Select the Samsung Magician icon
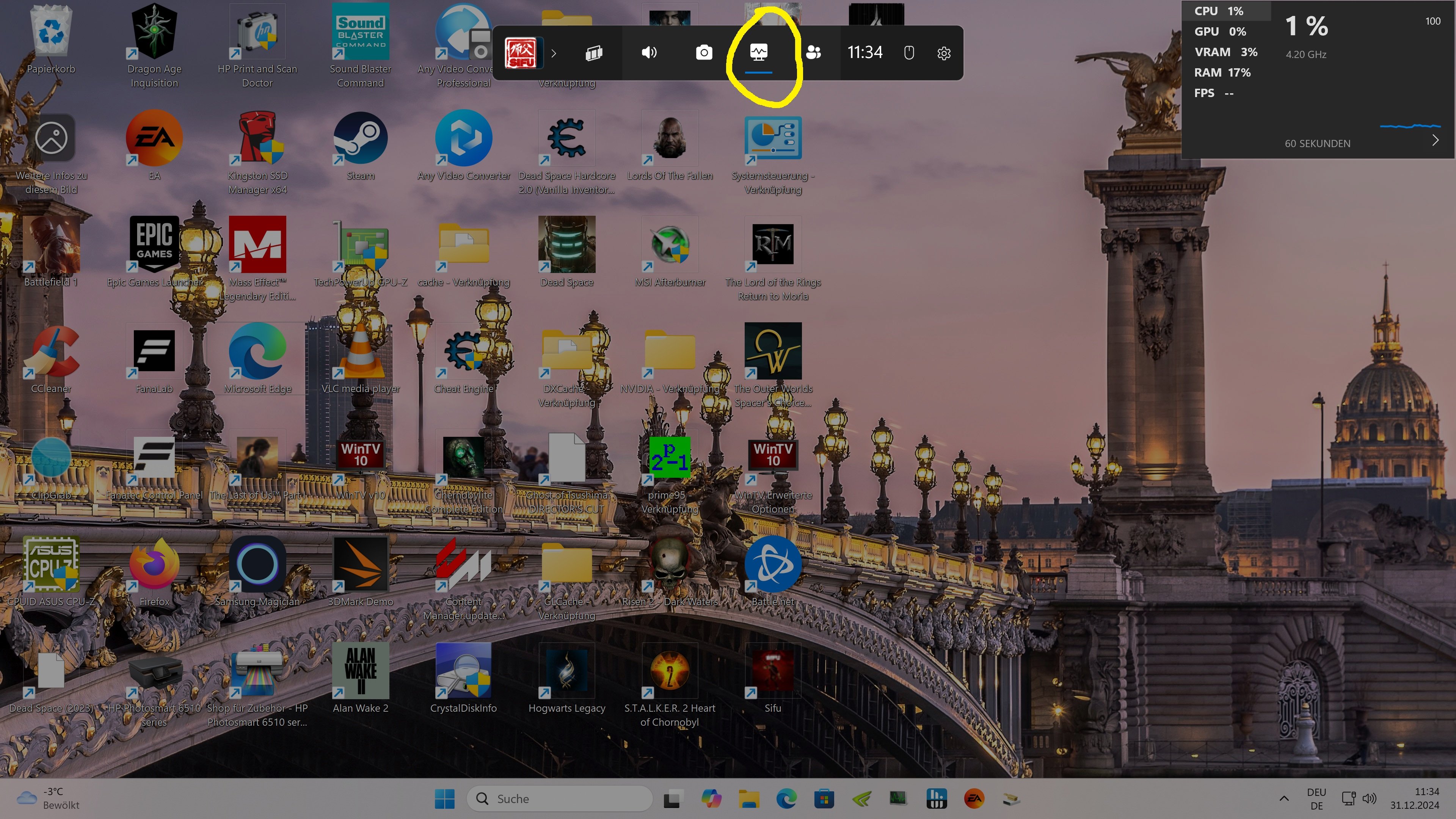 click(257, 572)
